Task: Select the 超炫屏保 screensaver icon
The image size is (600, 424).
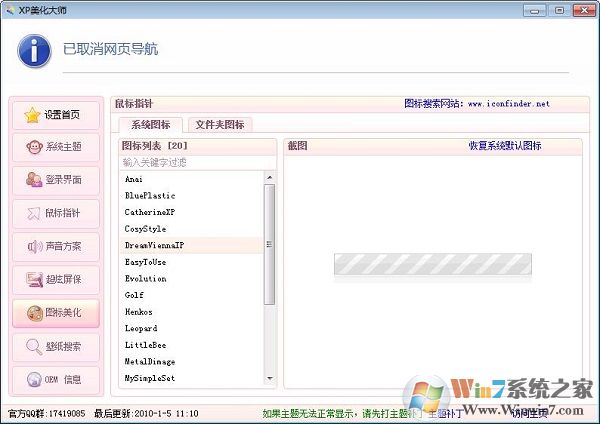Action: point(33,279)
